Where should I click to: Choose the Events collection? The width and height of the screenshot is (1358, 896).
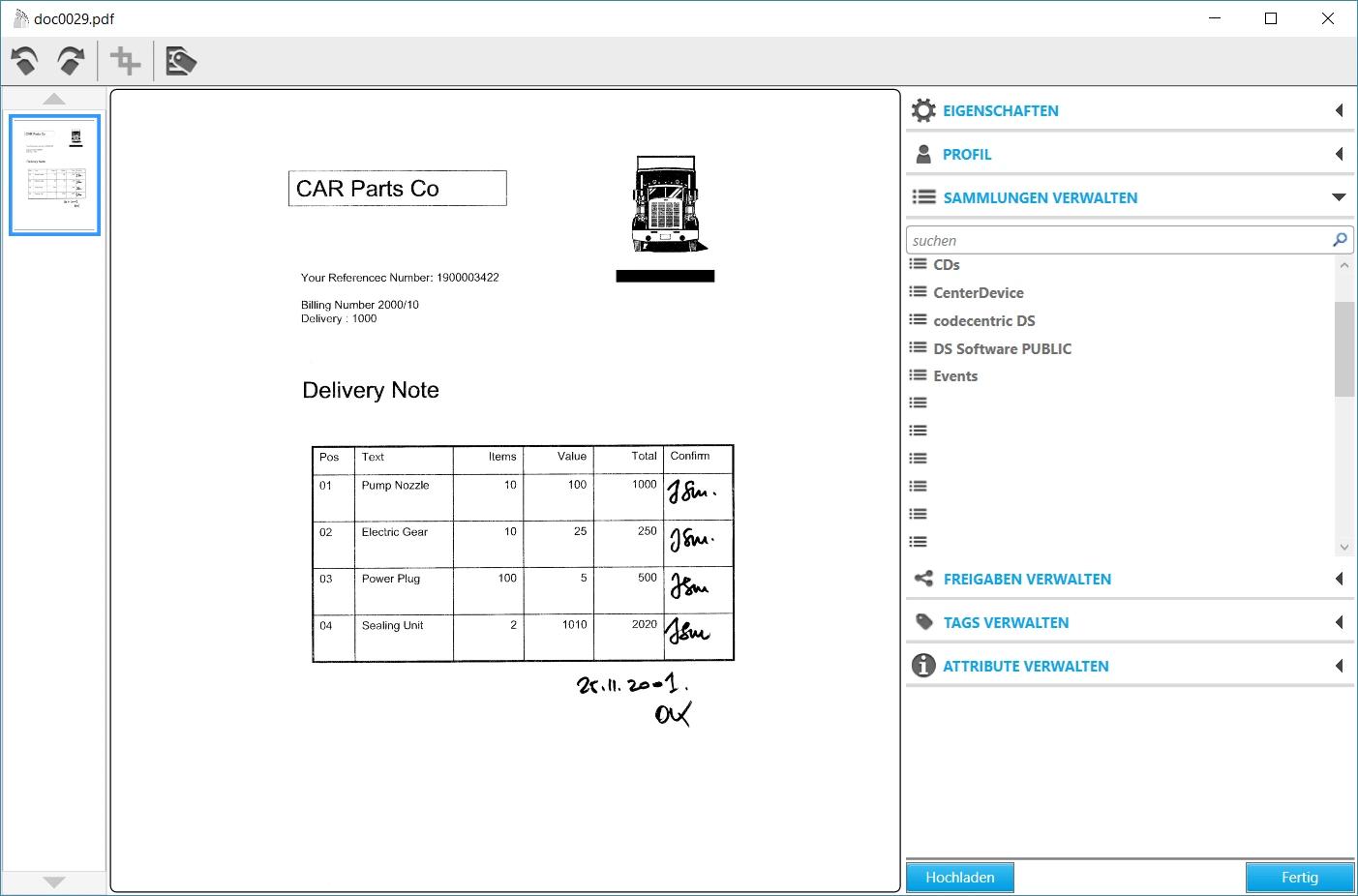955,376
